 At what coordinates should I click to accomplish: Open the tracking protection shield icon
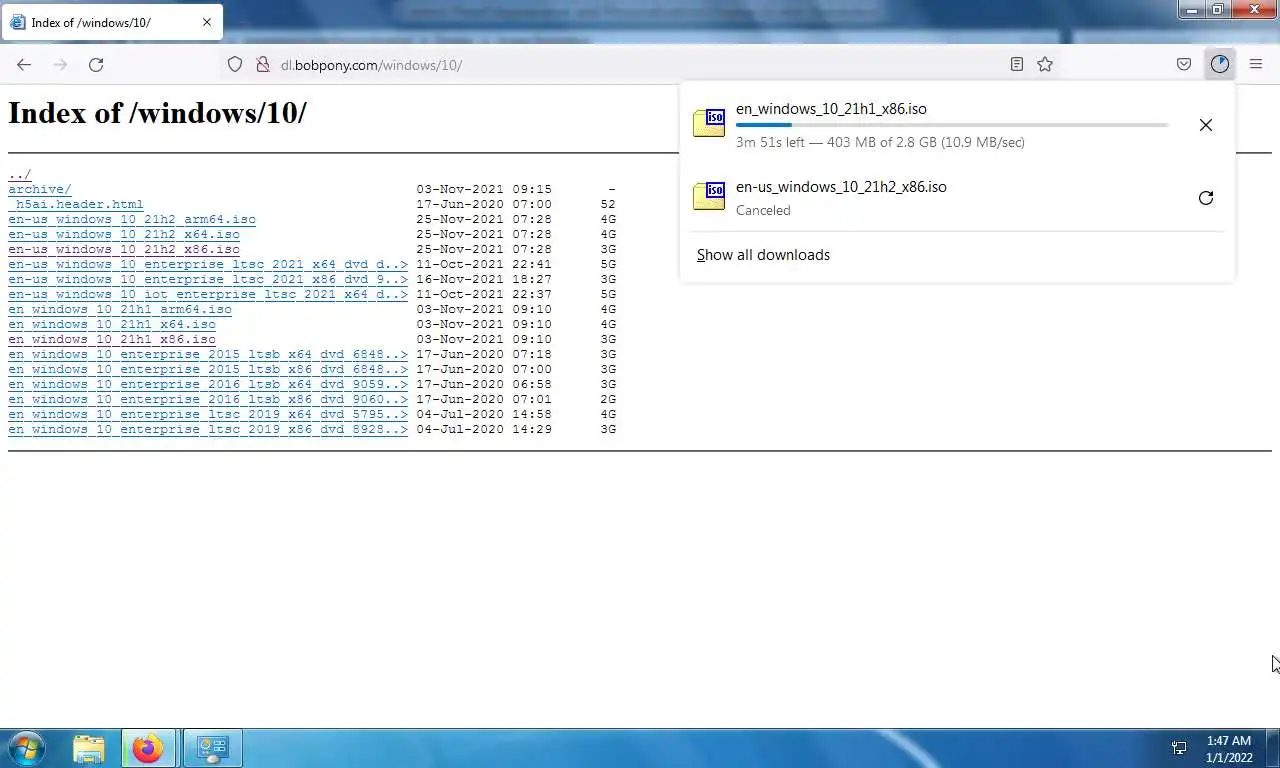click(235, 64)
